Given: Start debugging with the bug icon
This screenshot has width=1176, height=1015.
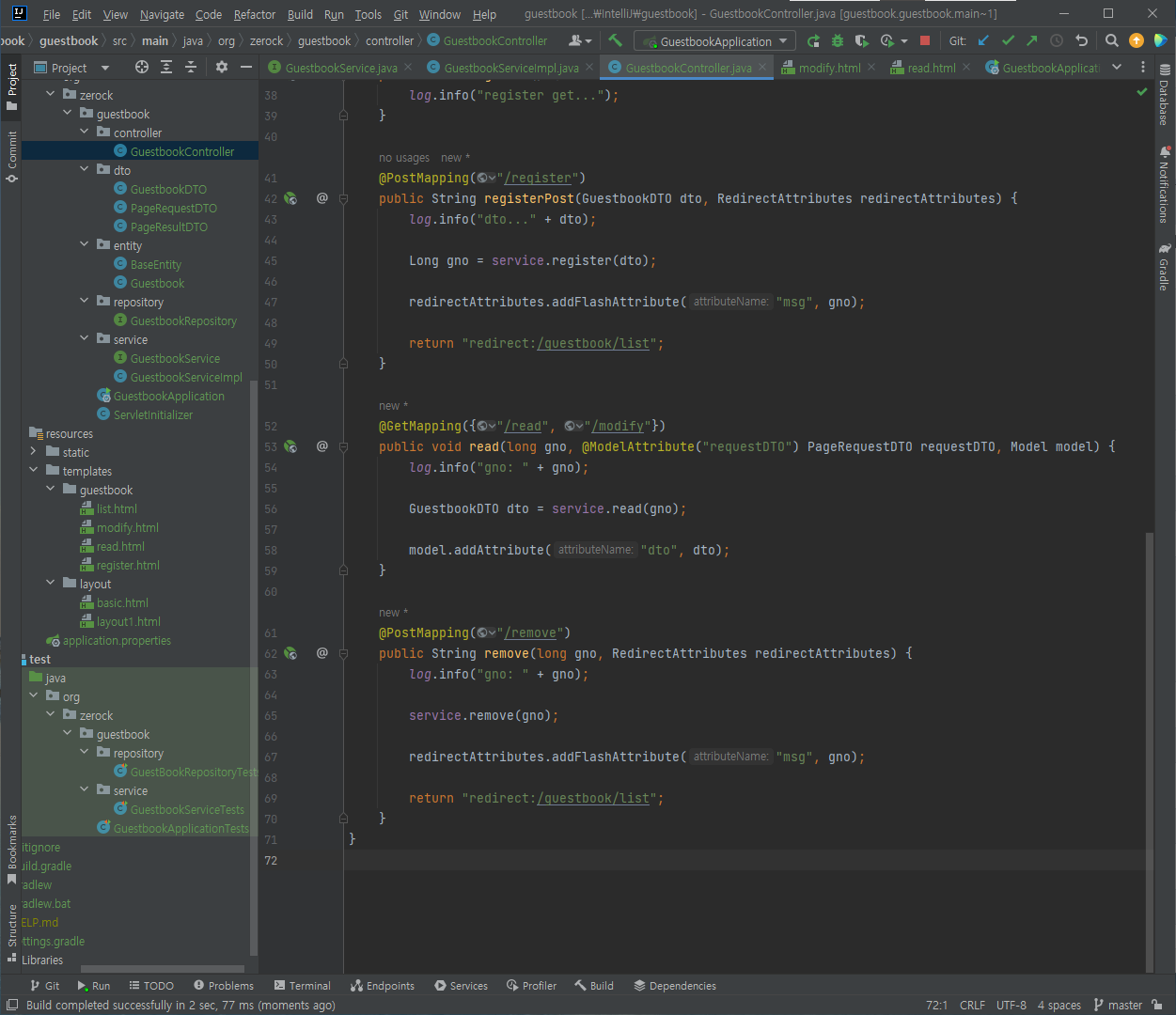Looking at the screenshot, I should pyautogui.click(x=838, y=40).
